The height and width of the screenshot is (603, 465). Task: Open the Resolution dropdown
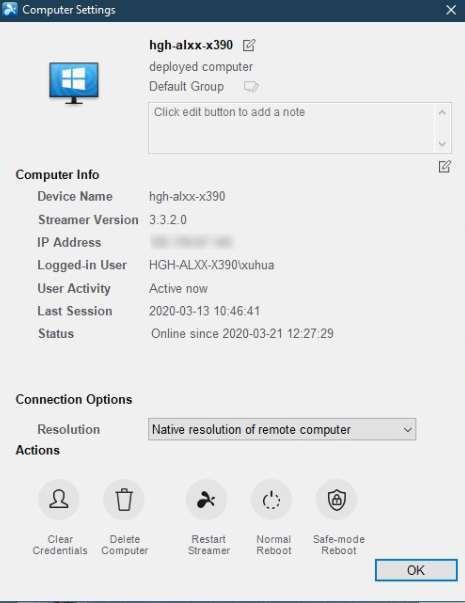tap(282, 429)
